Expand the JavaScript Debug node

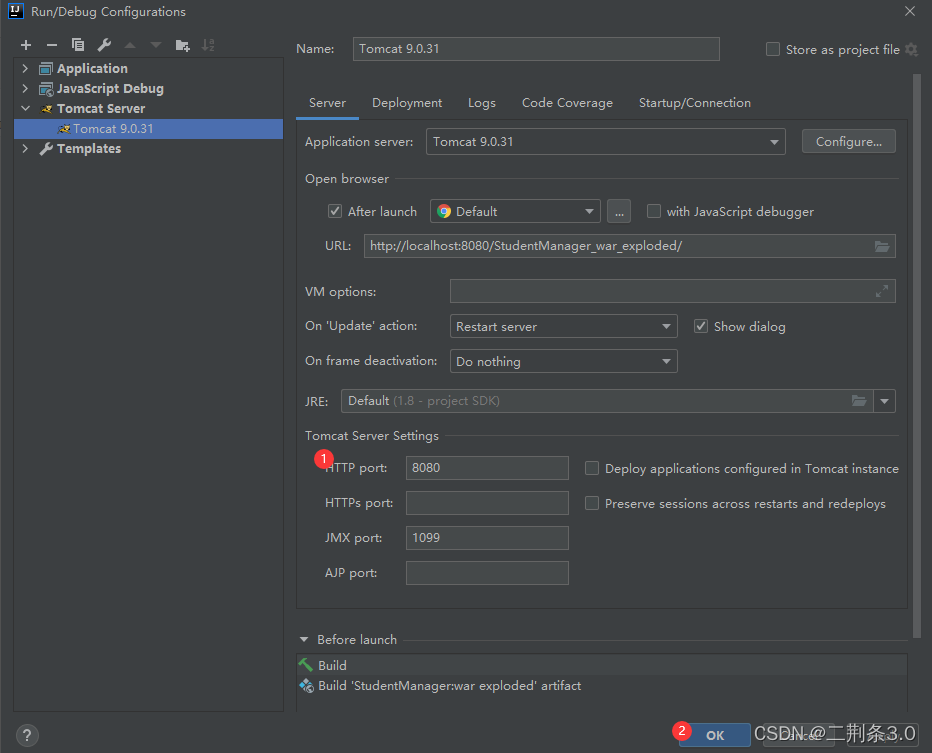(25, 89)
